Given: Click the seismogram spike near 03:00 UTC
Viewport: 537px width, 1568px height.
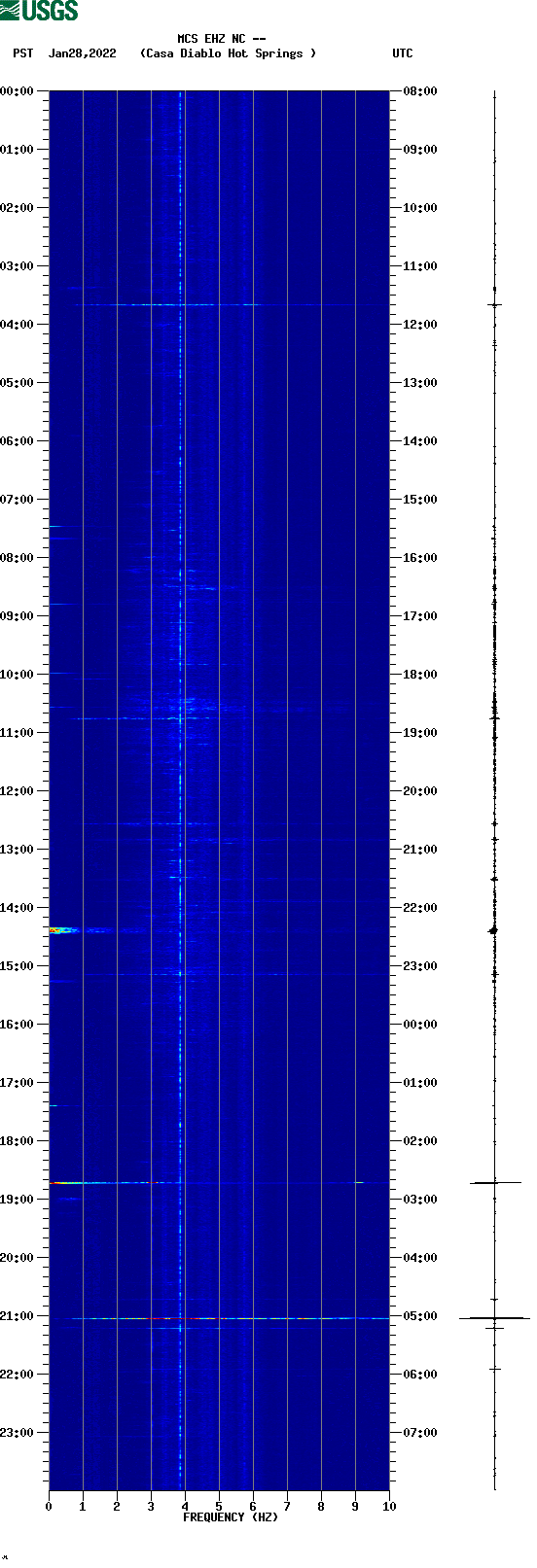Looking at the screenshot, I should [x=495, y=1183].
